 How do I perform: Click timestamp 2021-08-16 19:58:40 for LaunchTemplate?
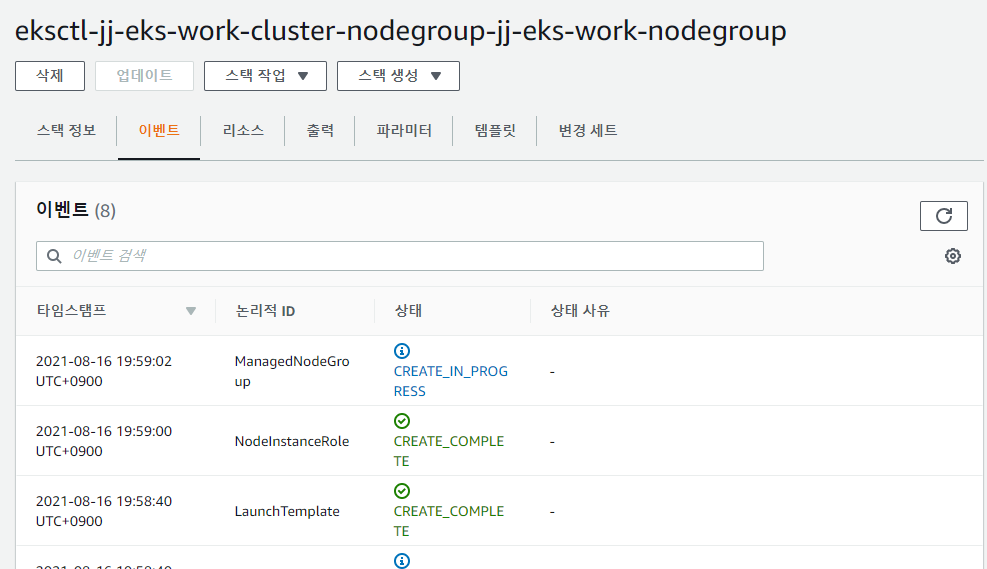104,511
